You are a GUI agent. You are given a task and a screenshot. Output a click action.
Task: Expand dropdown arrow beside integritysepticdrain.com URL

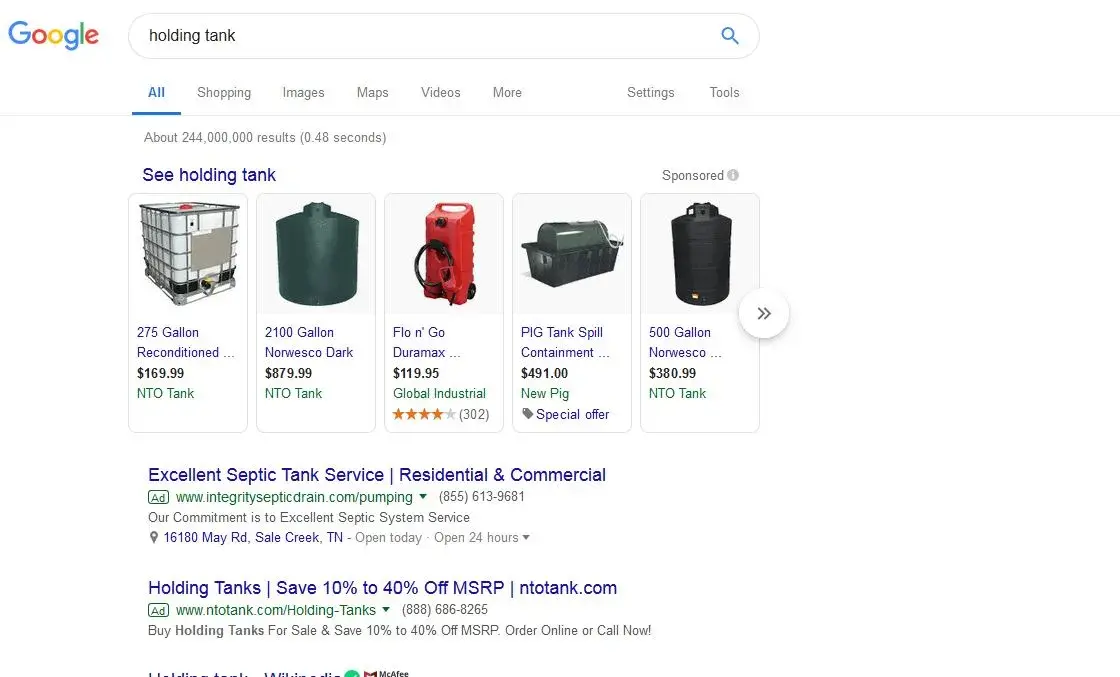(x=423, y=496)
